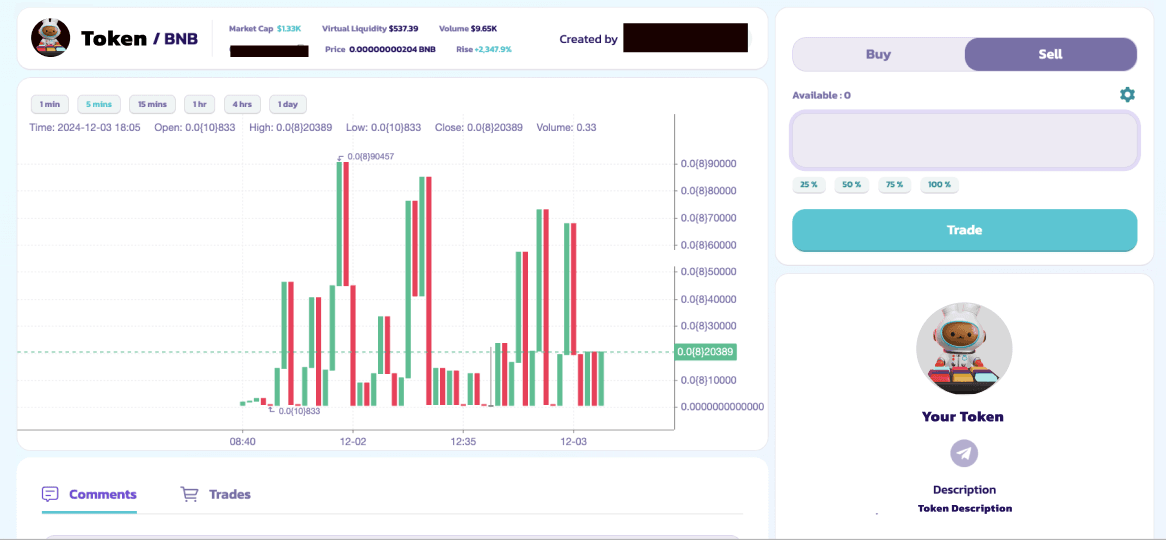1166x540 pixels.
Task: Select the 15 mins chart interval
Action: [x=152, y=104]
